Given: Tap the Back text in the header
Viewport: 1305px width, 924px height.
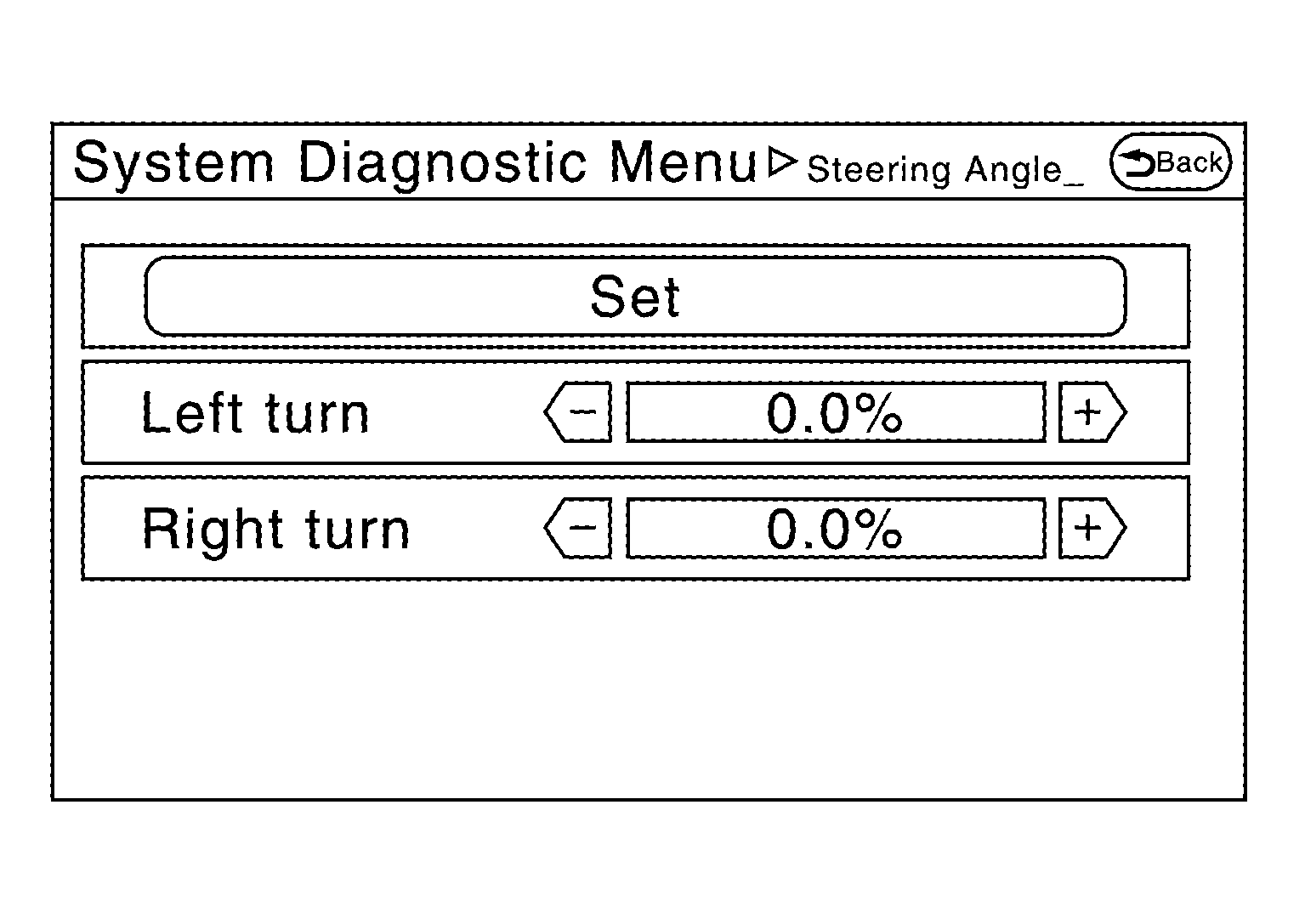Looking at the screenshot, I should (1189, 162).
